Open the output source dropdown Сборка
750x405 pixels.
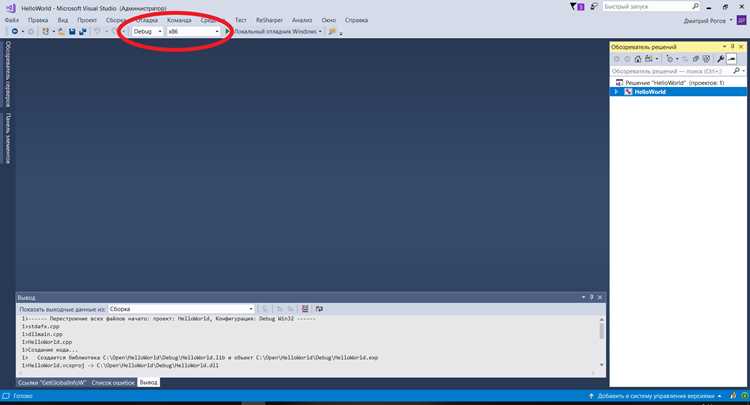coord(181,309)
